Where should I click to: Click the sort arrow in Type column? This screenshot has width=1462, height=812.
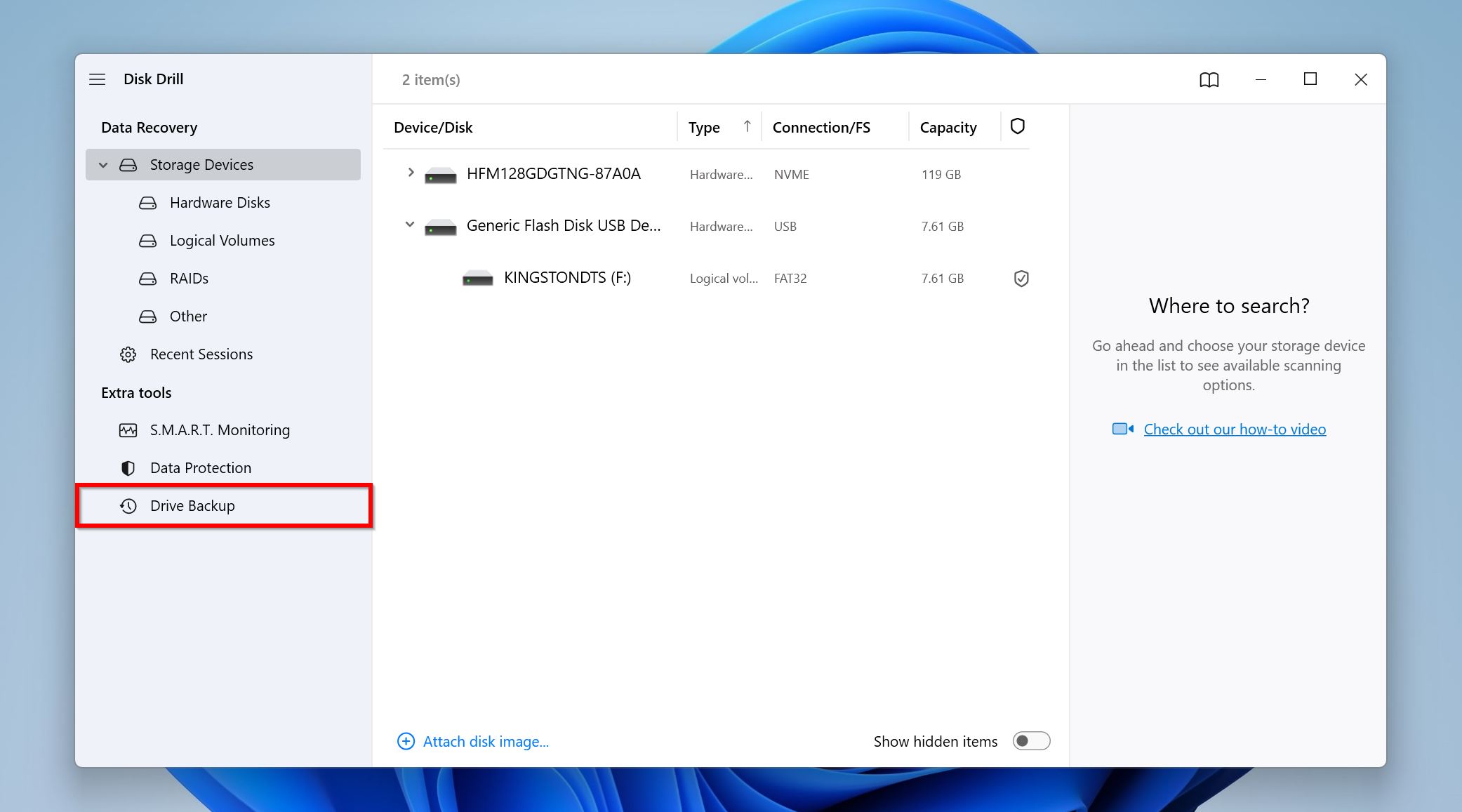tap(747, 126)
